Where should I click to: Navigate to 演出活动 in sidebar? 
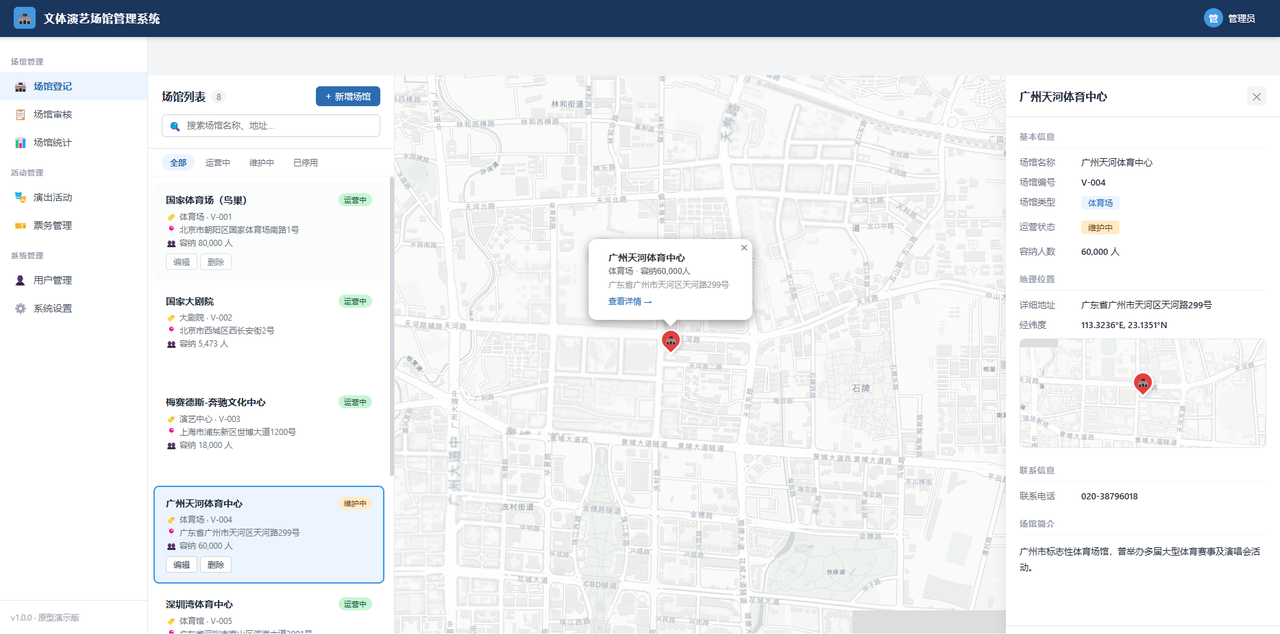coord(74,197)
